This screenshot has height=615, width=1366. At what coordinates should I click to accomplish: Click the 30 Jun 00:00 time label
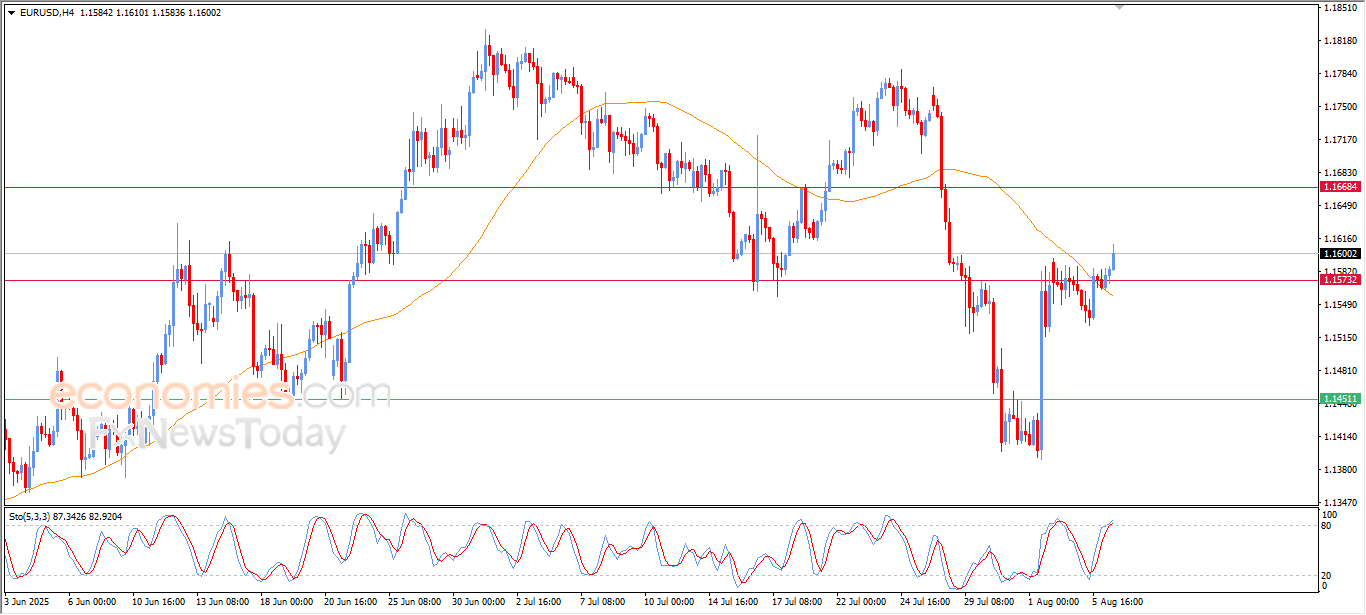(x=479, y=602)
